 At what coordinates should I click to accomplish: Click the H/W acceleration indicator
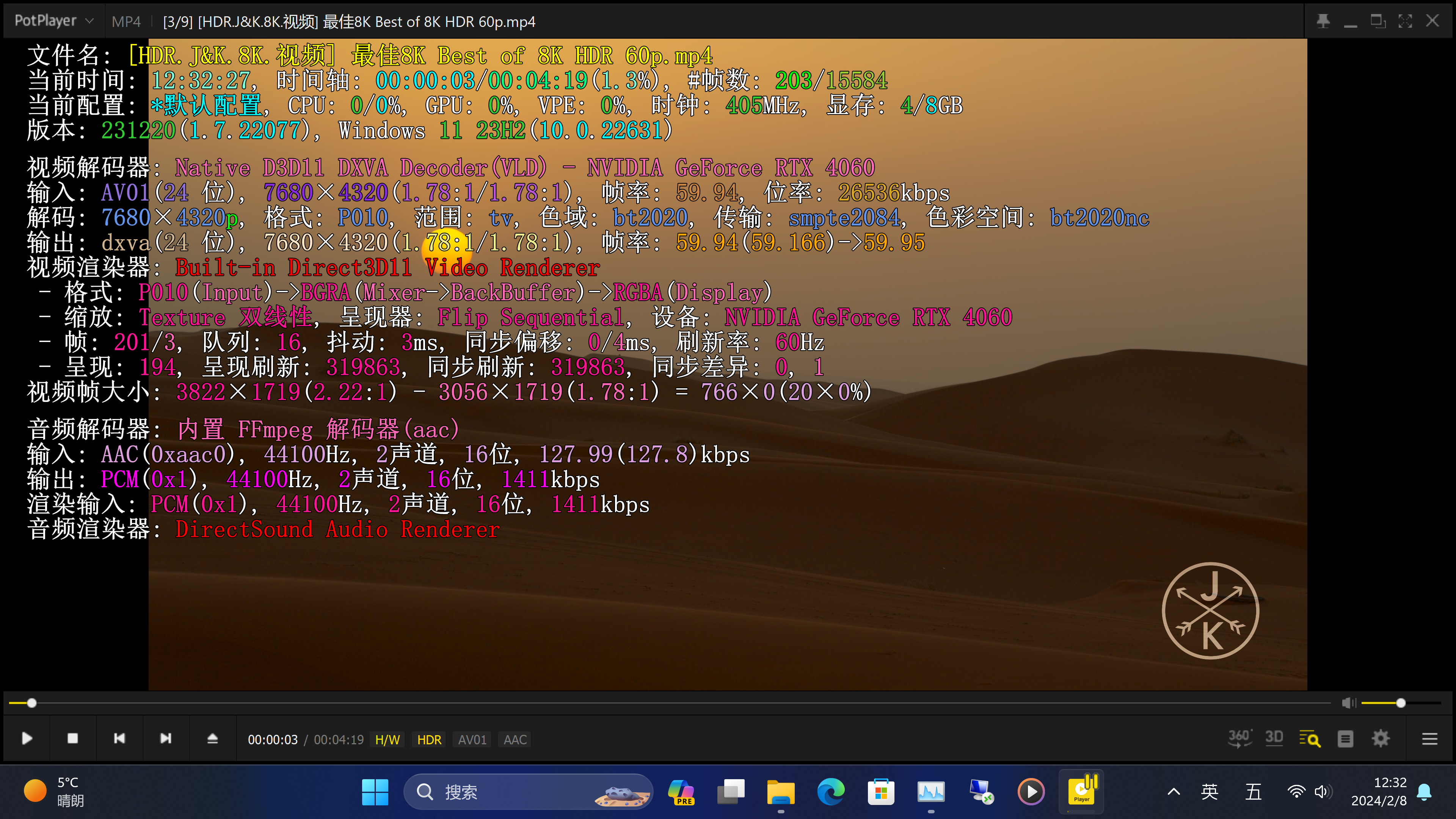387,739
